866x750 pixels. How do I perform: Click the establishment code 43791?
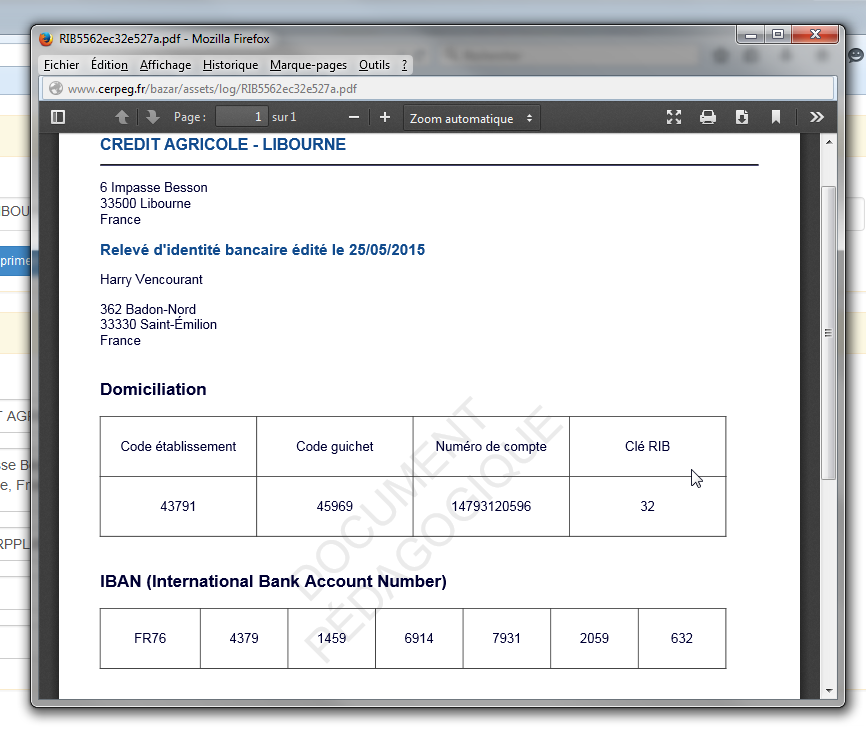pyautogui.click(x=178, y=506)
